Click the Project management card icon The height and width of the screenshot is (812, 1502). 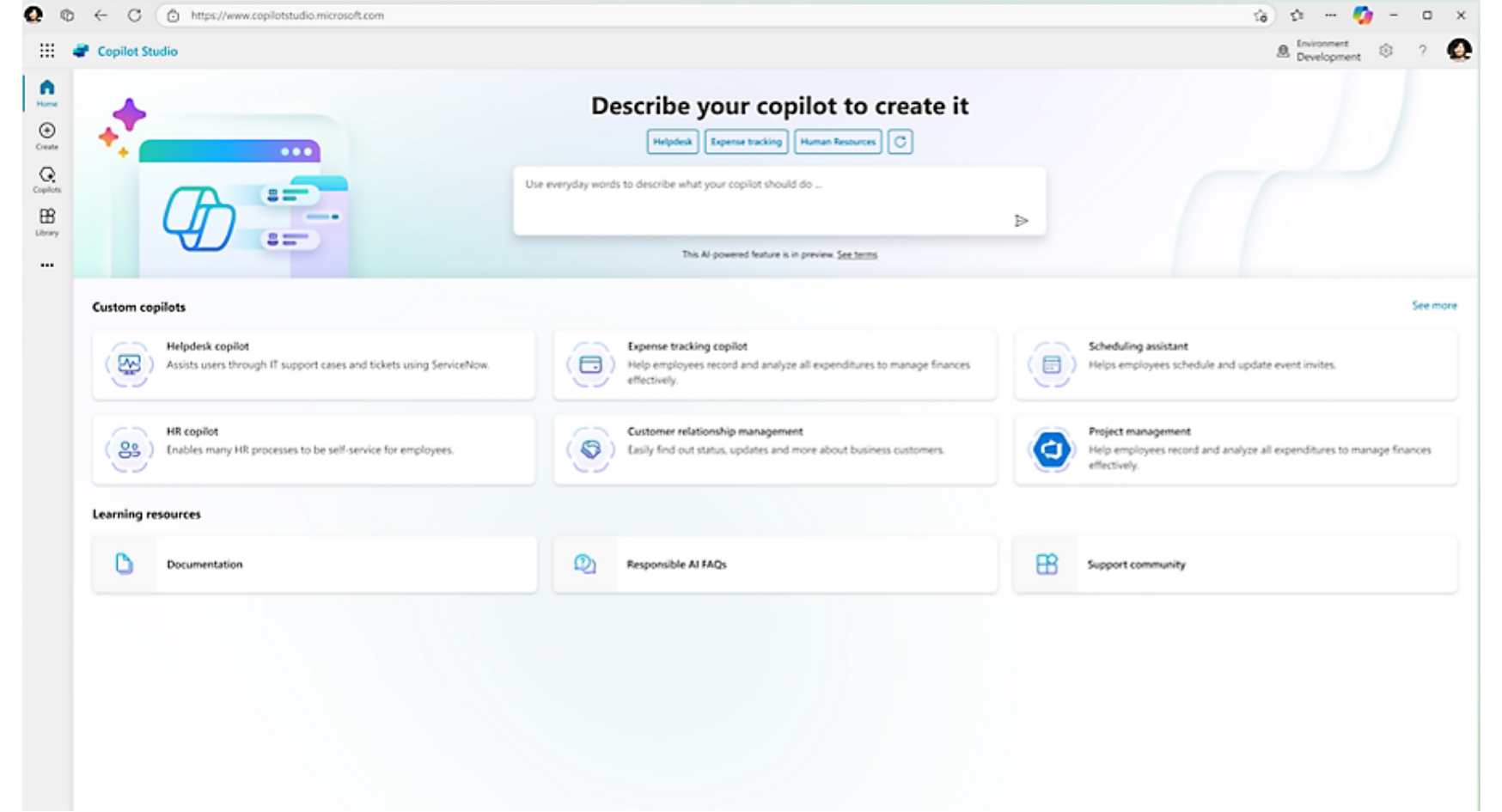coord(1052,449)
